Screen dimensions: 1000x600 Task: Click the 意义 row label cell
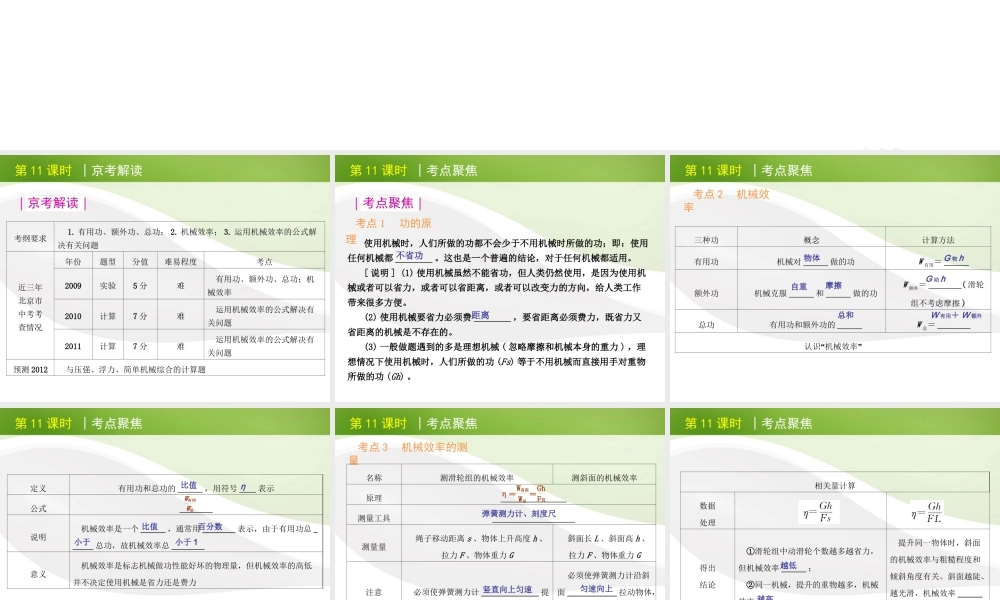point(38,574)
